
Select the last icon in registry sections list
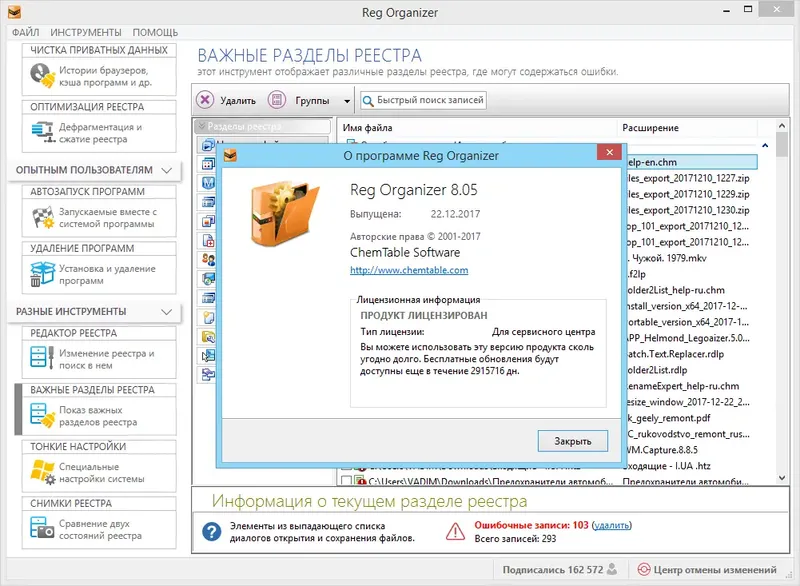208,375
